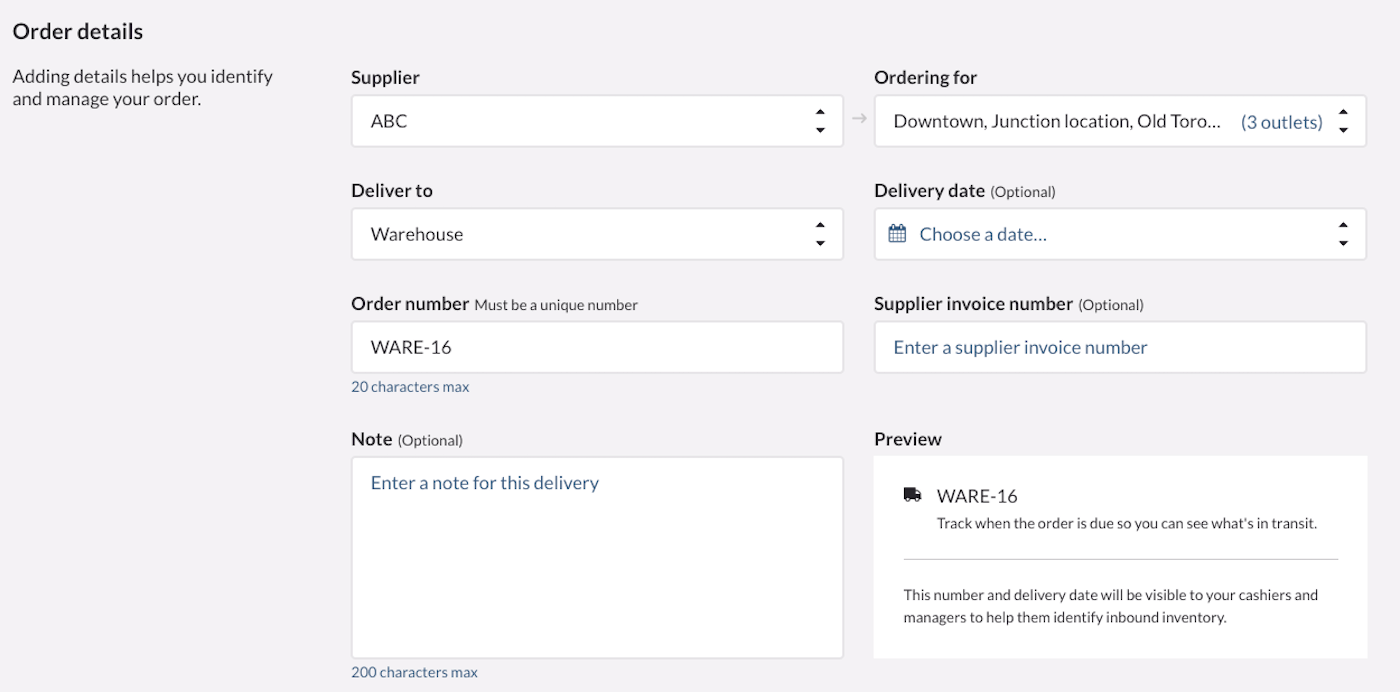Open the Ordering for outlets dropdown
This screenshot has width=1400, height=692.
point(1050,120)
